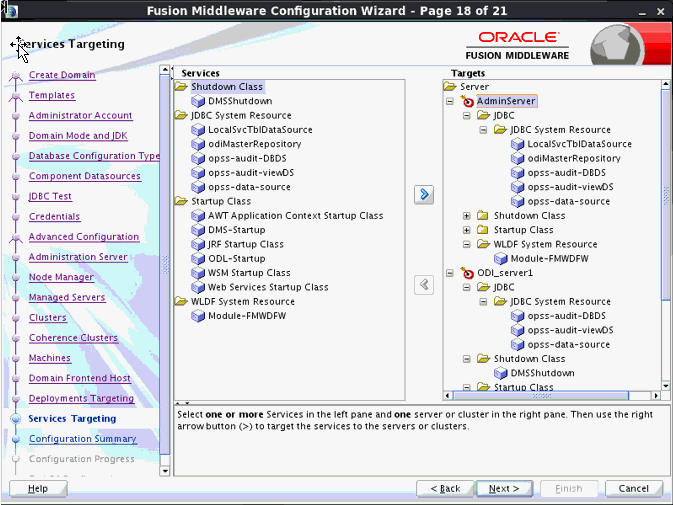Image resolution: width=673 pixels, height=505 pixels.
Task: Select the AdminServer label in Targets
Action: (x=506, y=101)
